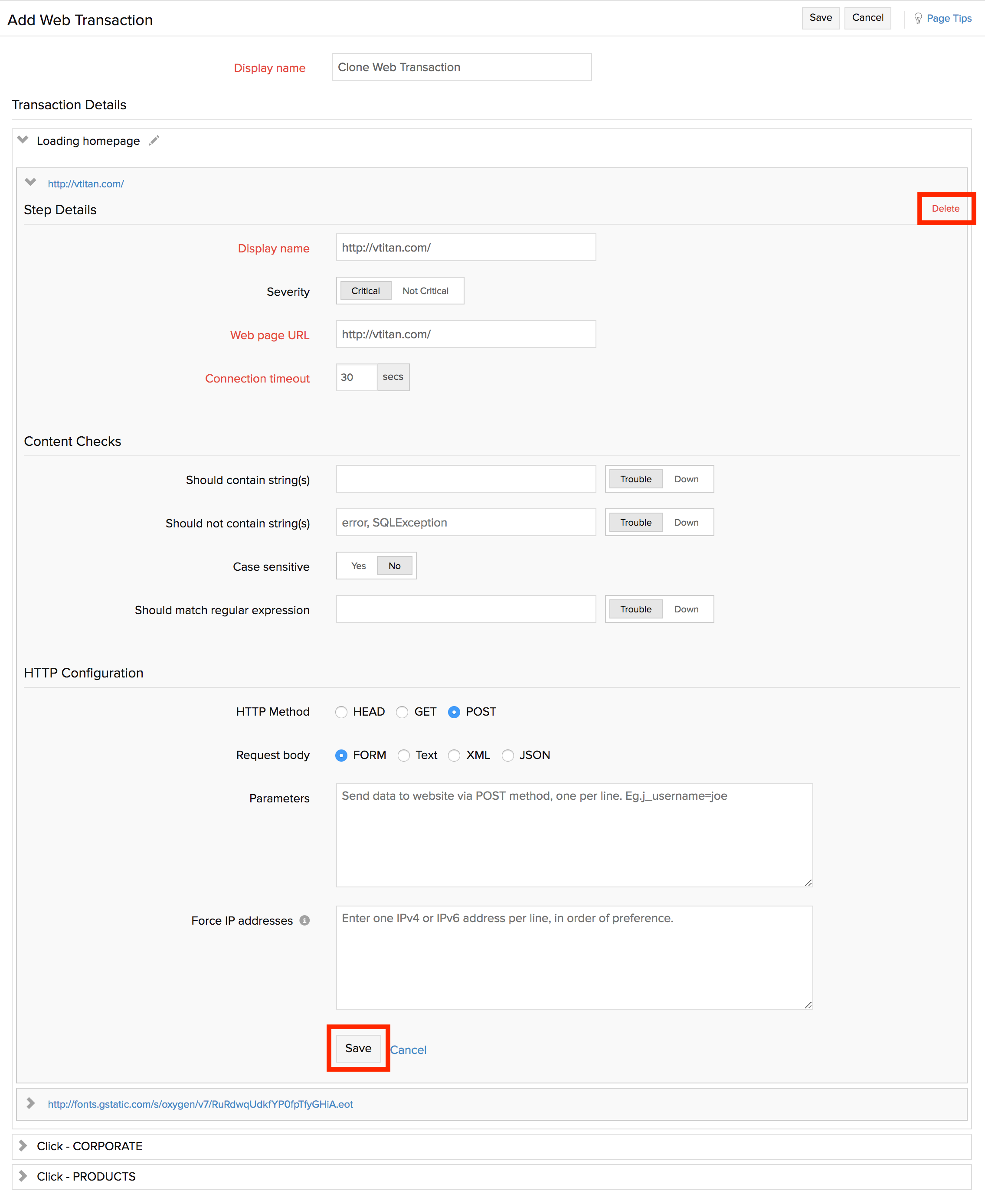Switch Should contain string(s) alert to Down
Viewport: 985px width, 1204px height.
[x=686, y=479]
